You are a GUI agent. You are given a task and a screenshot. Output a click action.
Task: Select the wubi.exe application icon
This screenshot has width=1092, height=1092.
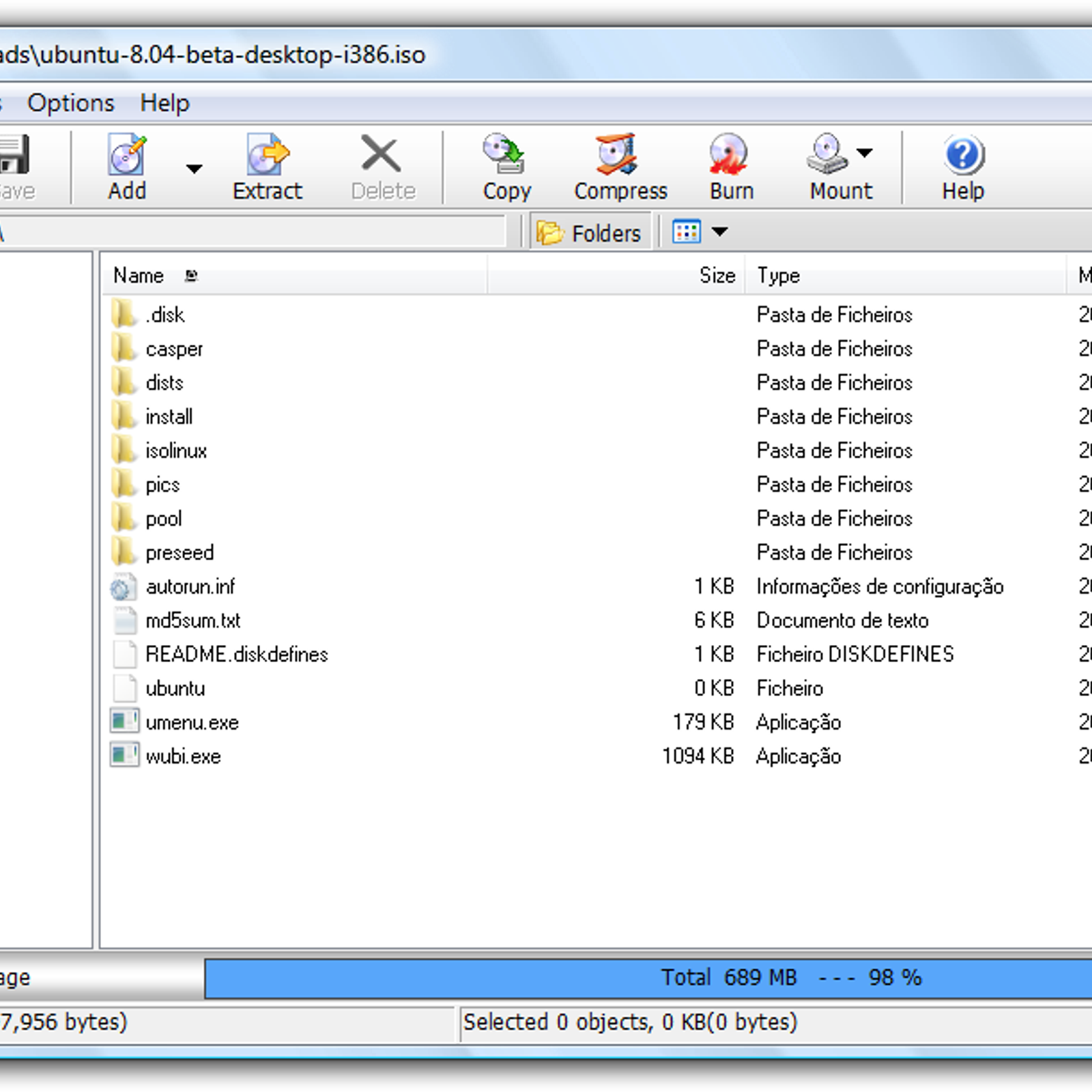pos(124,756)
